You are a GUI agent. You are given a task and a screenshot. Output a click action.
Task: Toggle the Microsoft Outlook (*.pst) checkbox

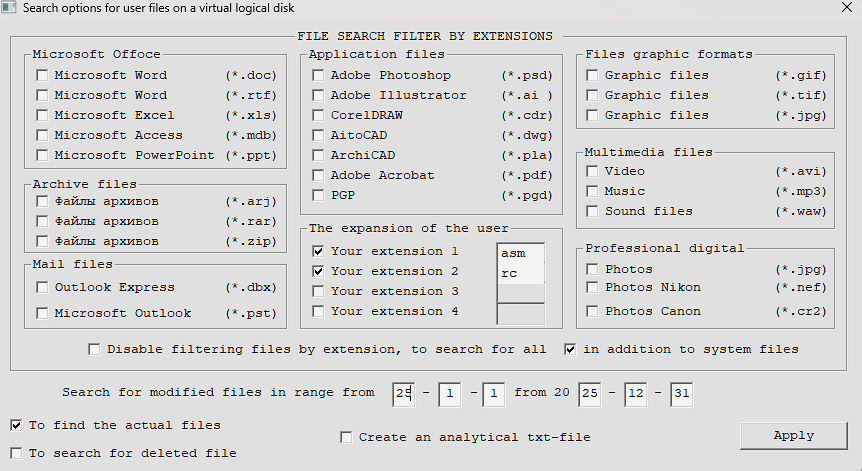click(42, 313)
